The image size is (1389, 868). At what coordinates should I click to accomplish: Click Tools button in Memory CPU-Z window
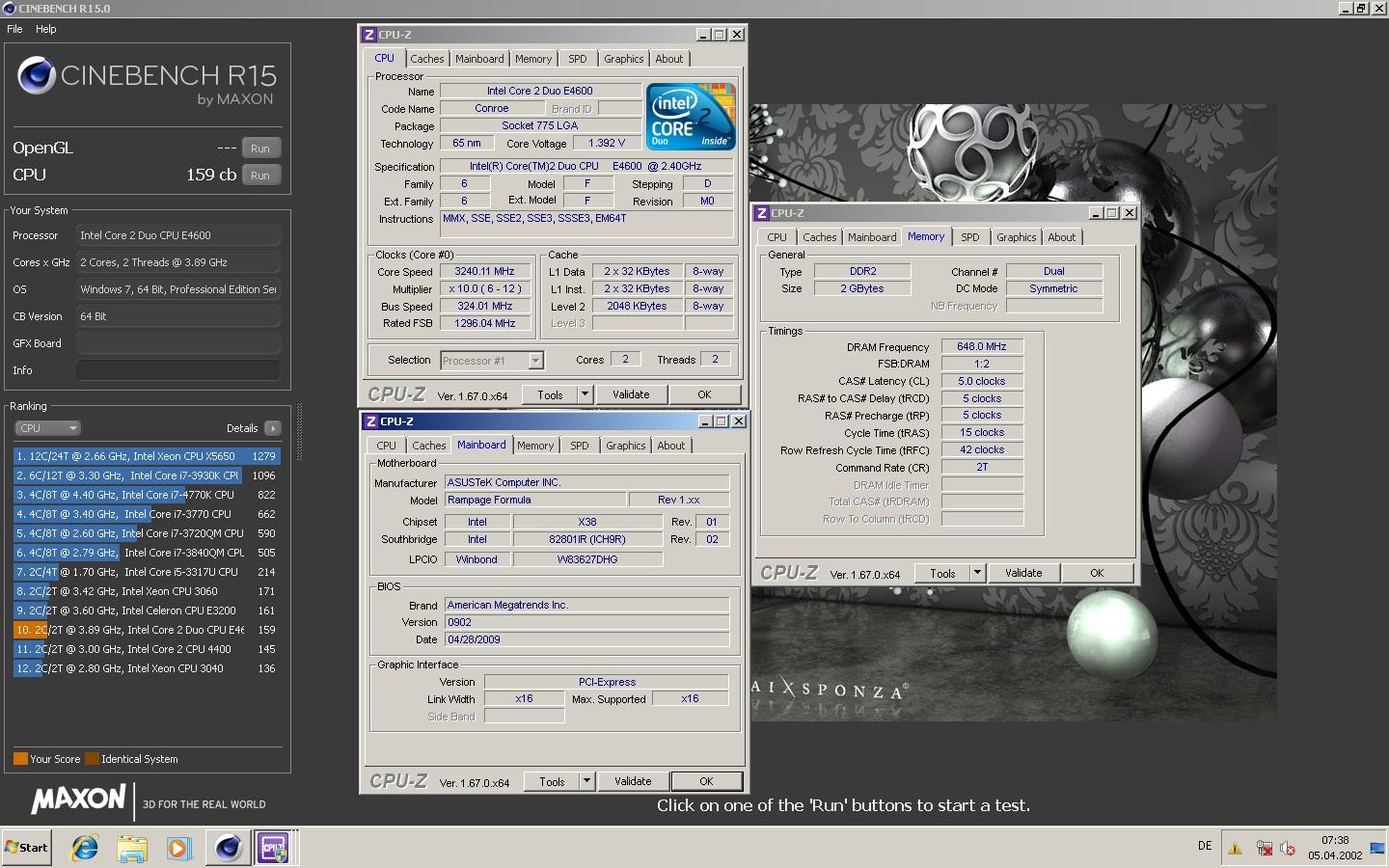942,573
